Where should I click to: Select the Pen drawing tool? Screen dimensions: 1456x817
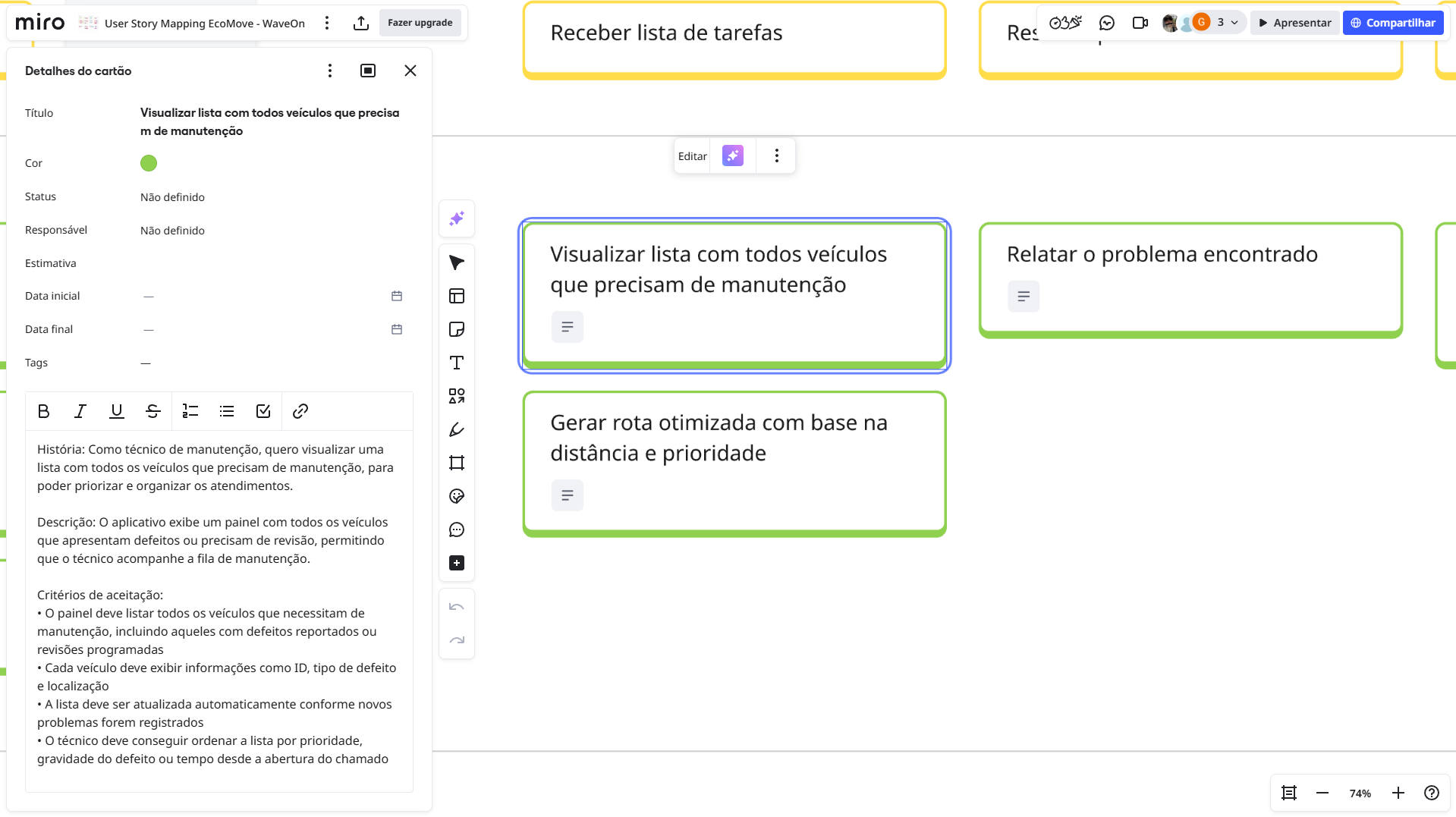456,429
